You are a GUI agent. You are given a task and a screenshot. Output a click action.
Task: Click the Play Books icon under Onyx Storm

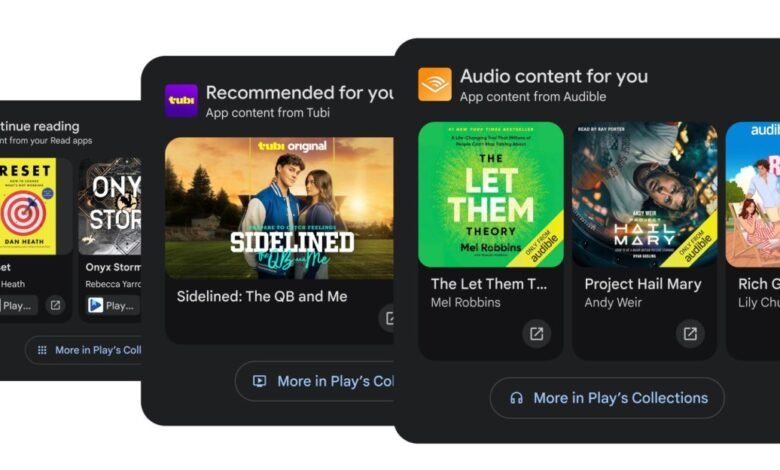[95, 305]
